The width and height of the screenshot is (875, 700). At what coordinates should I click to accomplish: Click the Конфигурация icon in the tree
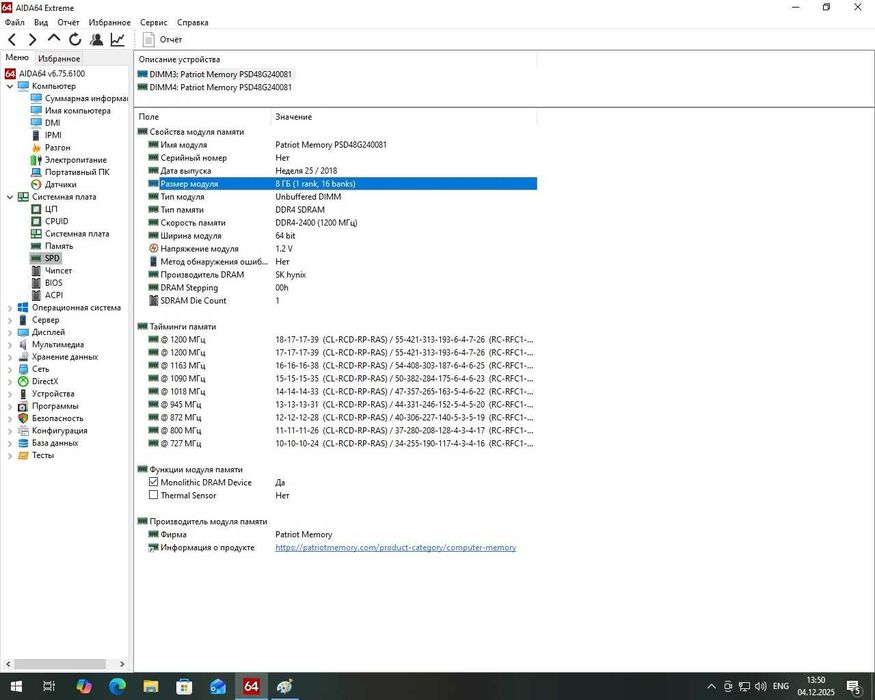coord(23,431)
